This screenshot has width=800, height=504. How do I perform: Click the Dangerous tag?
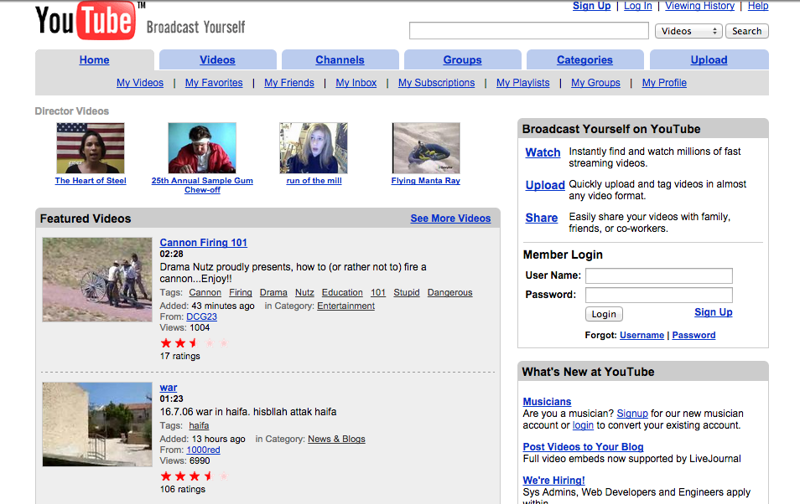click(x=449, y=292)
